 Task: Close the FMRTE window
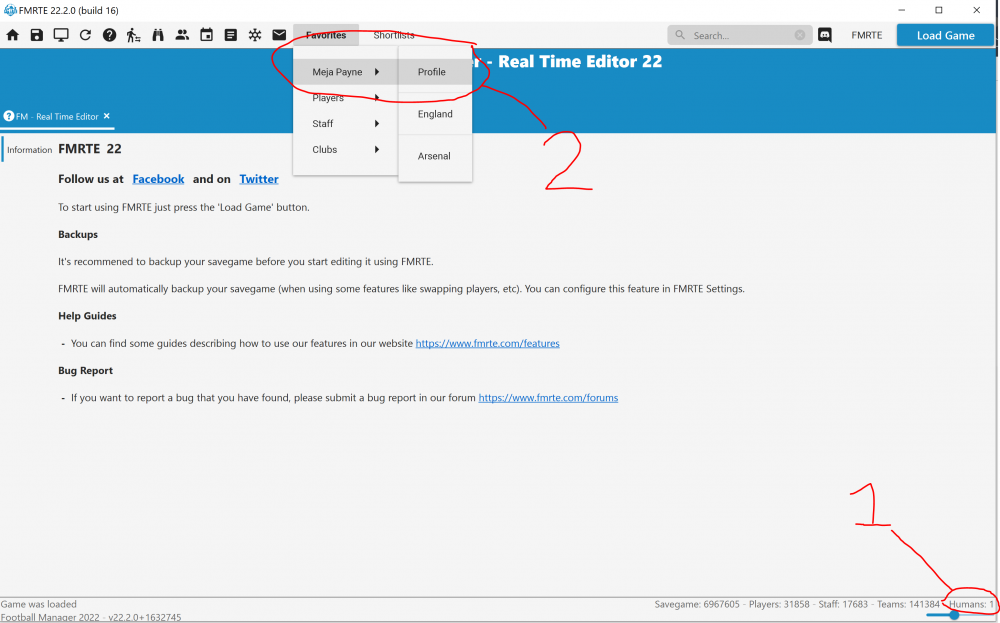coord(976,10)
